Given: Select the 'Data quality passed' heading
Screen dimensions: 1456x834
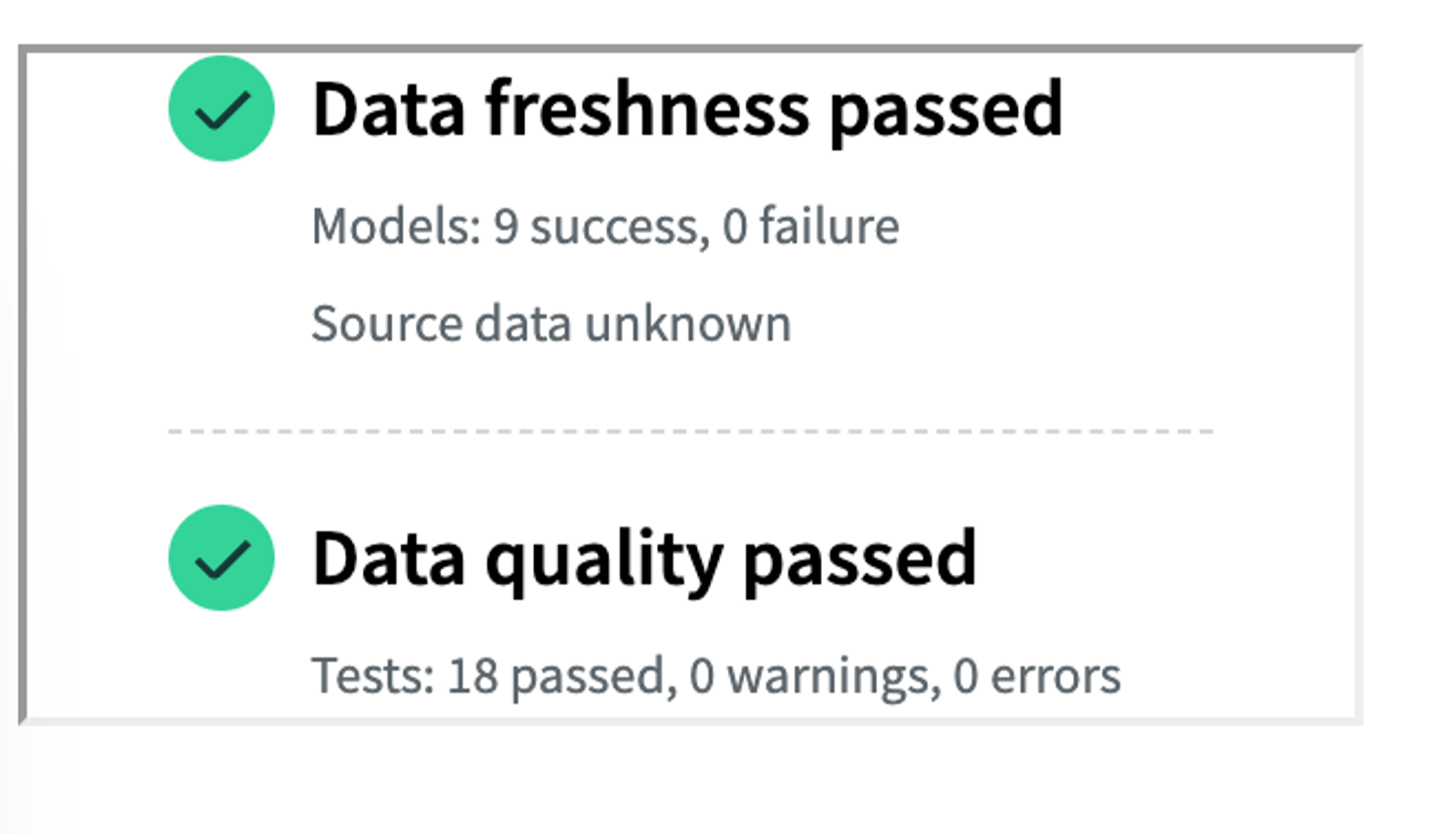Looking at the screenshot, I should [644, 559].
